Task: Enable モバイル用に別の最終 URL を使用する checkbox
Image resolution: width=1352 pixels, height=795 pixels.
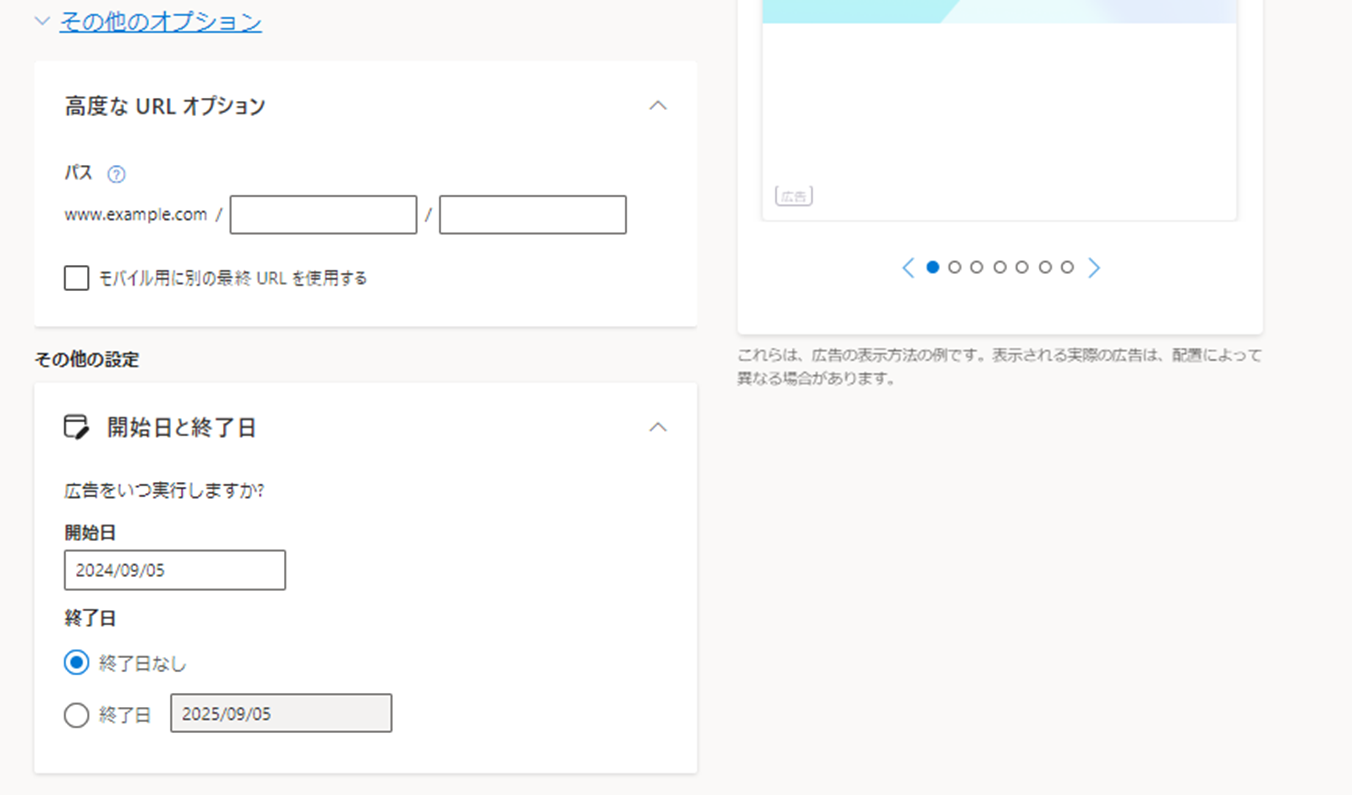Action: (76, 278)
